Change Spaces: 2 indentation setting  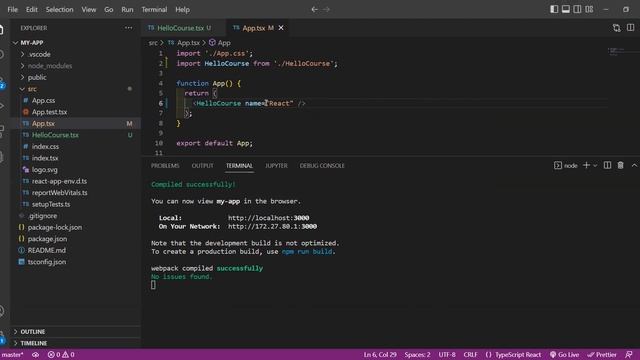pyautogui.click(x=417, y=354)
